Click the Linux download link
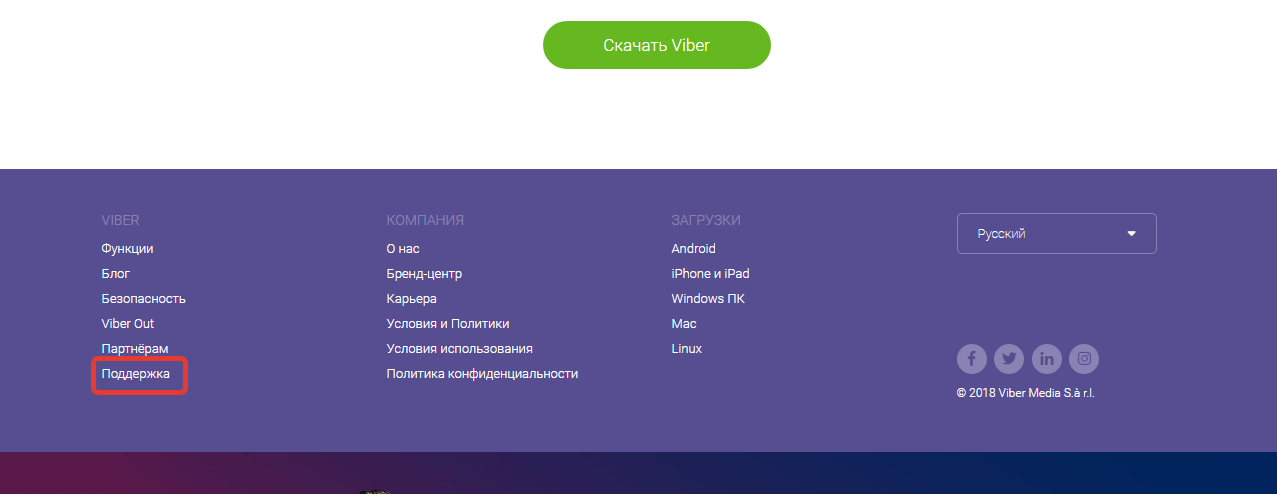Viewport: 1277px width, 494px height. pos(687,349)
